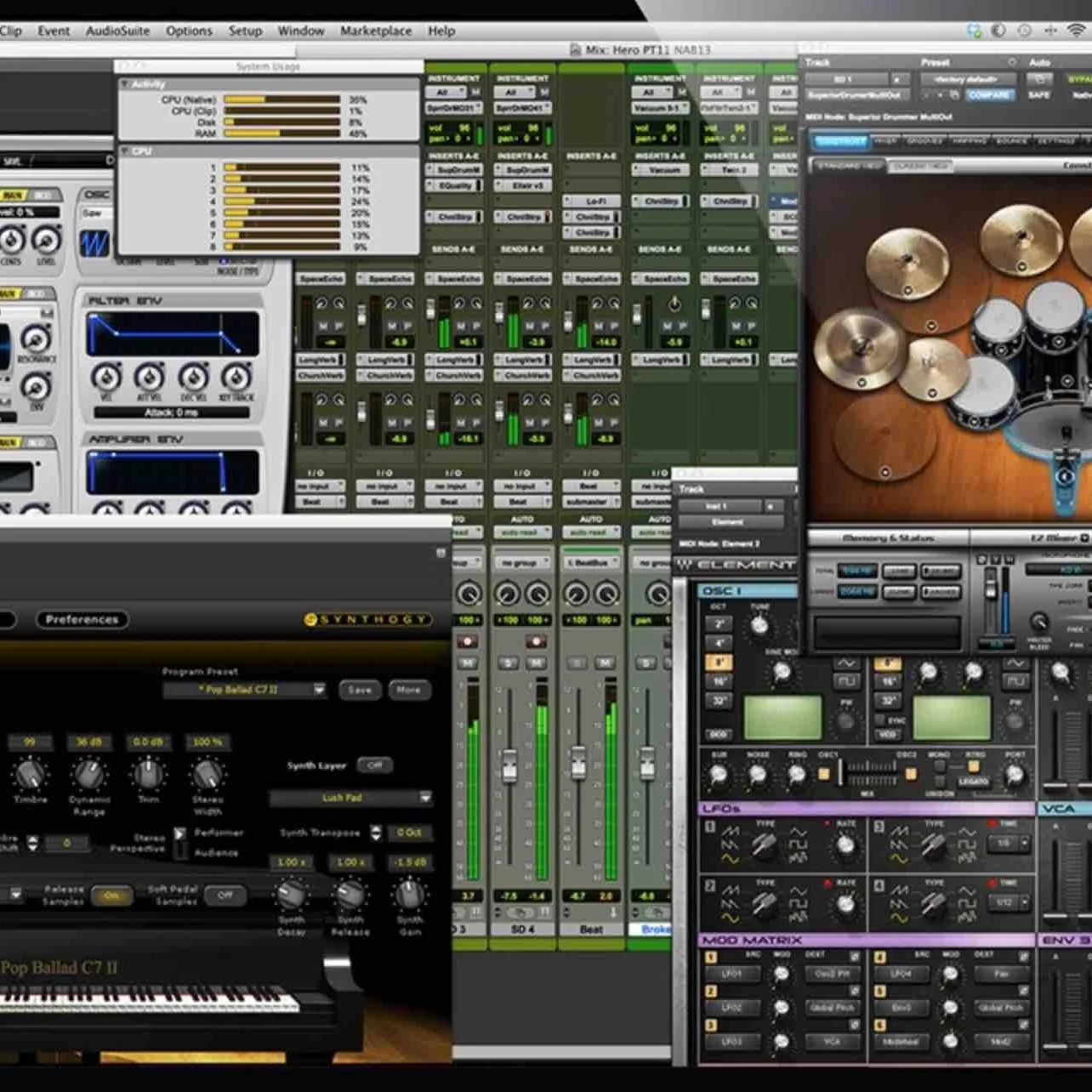Solo the SD 4 mixer track
Image resolution: width=1092 pixels, height=1092 pixels.
tap(509, 663)
